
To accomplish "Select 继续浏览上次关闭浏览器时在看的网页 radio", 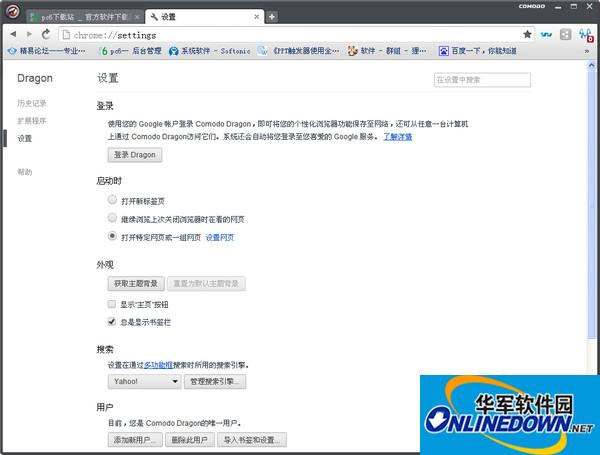I will tap(112, 218).
